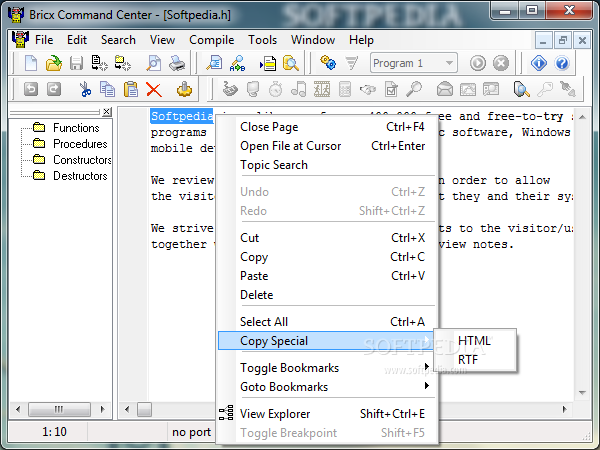
Task: Click the Print icon
Action: click(177, 63)
